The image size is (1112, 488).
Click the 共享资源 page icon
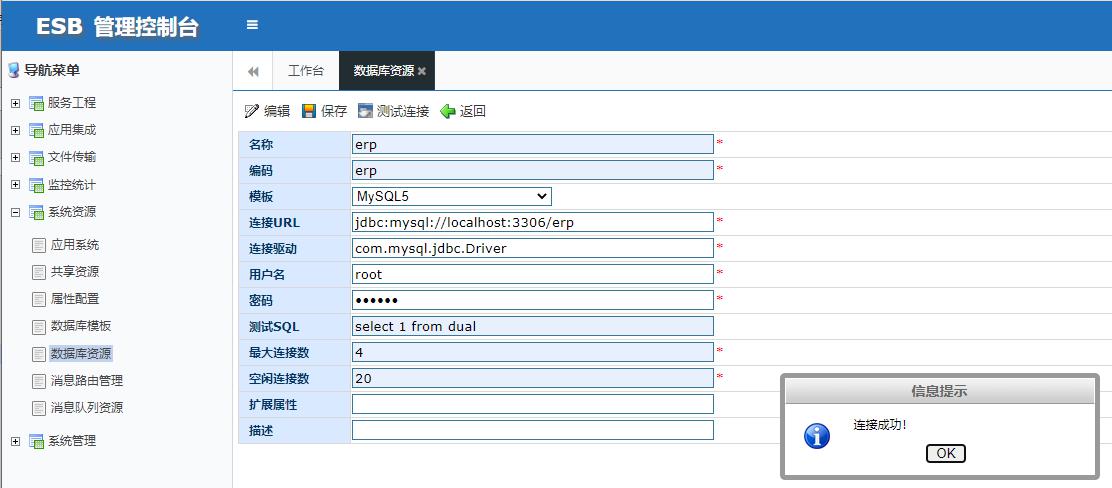[x=39, y=272]
